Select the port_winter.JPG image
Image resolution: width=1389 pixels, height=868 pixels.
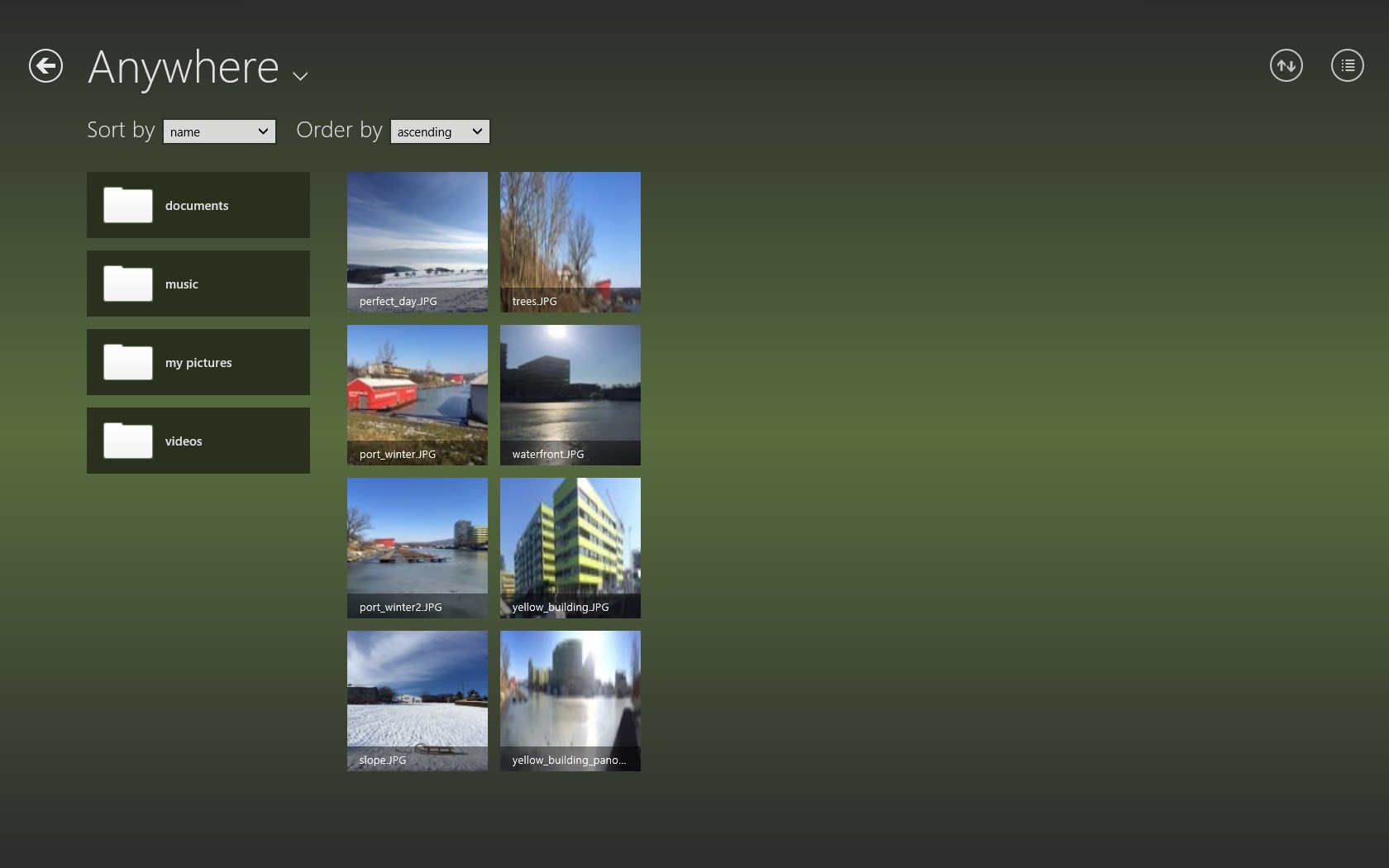point(418,394)
